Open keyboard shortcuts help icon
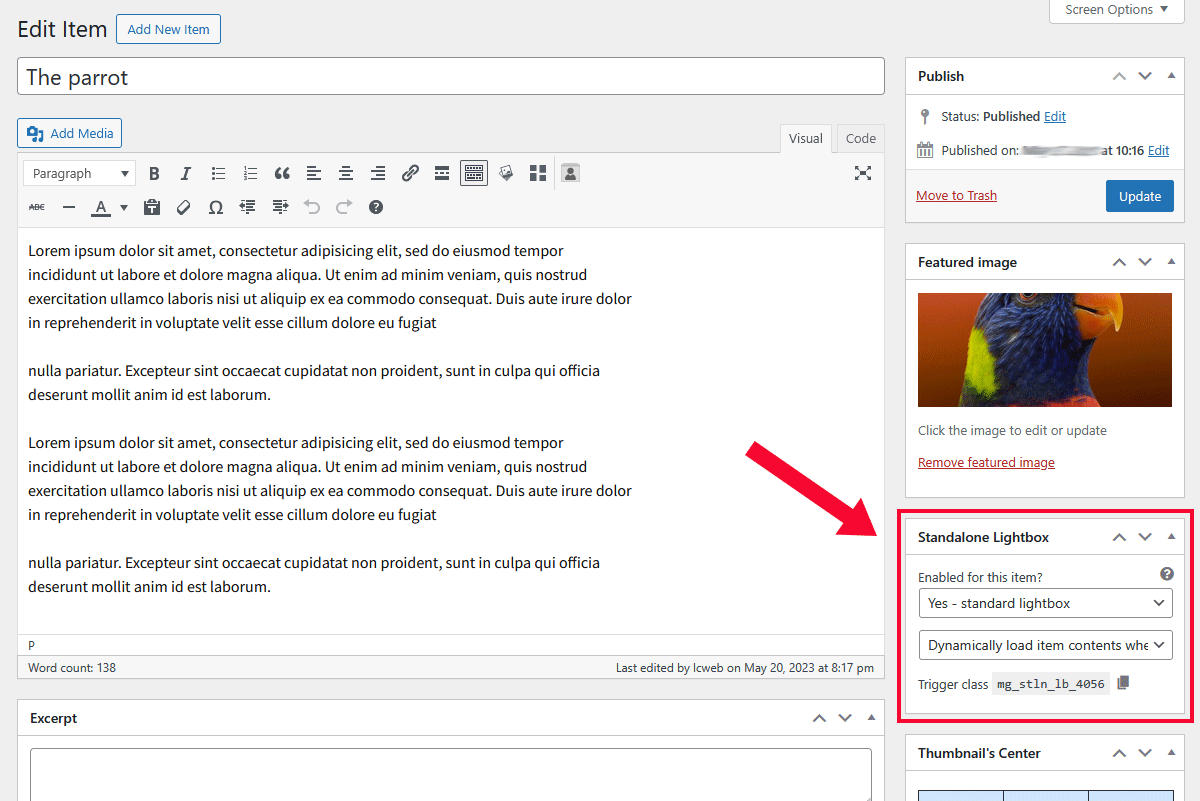The width and height of the screenshot is (1200, 801). click(376, 207)
